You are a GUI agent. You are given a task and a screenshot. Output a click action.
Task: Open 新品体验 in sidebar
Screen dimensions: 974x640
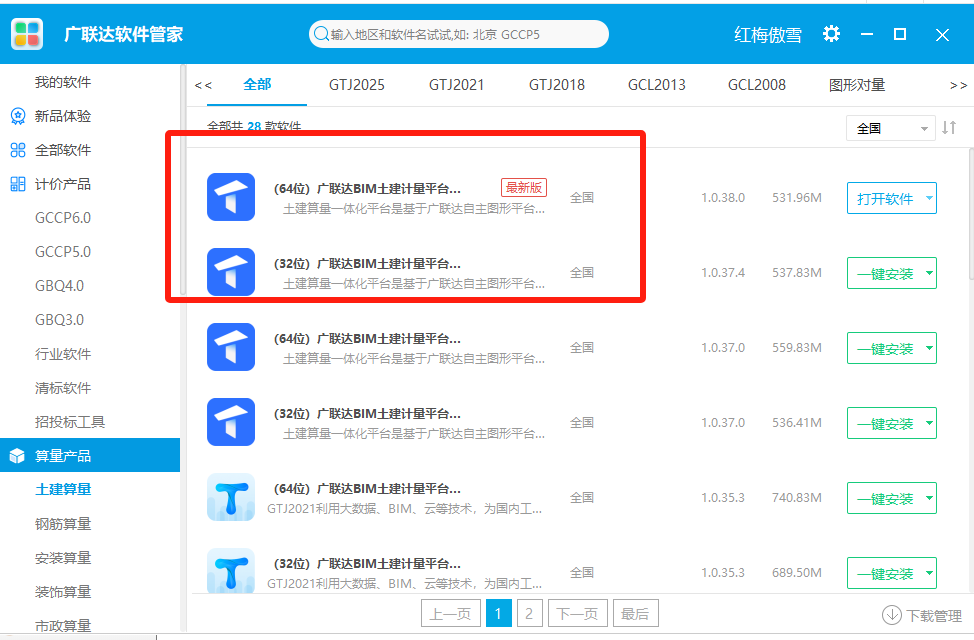(63, 116)
